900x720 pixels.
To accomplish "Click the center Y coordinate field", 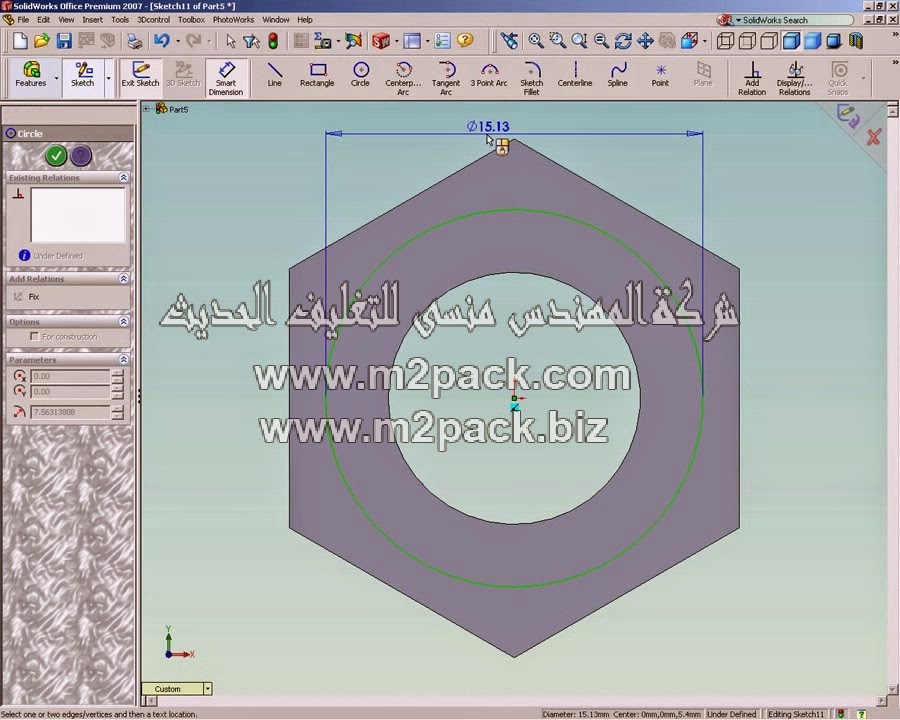I will point(70,392).
